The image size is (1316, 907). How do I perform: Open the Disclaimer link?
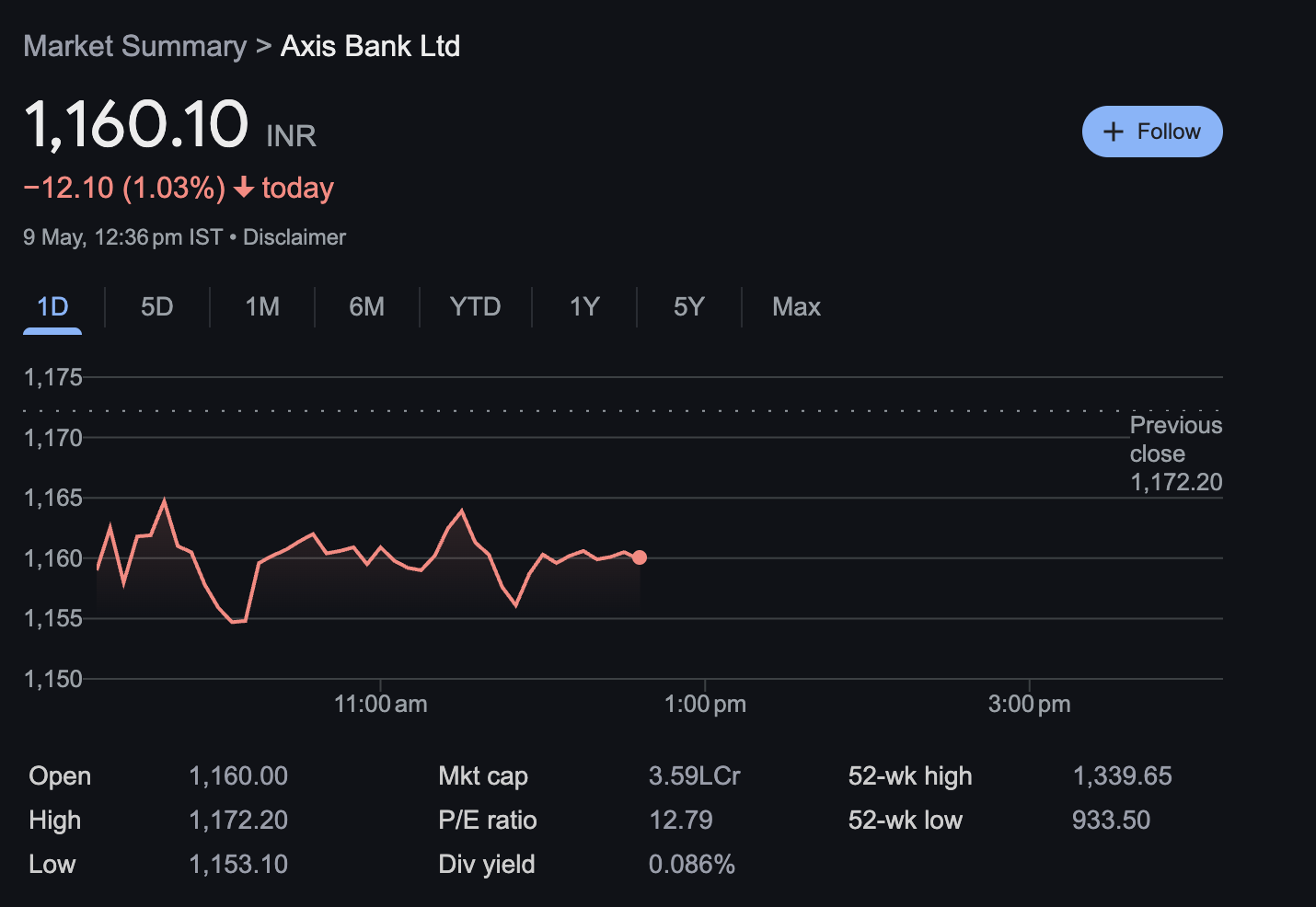[294, 236]
